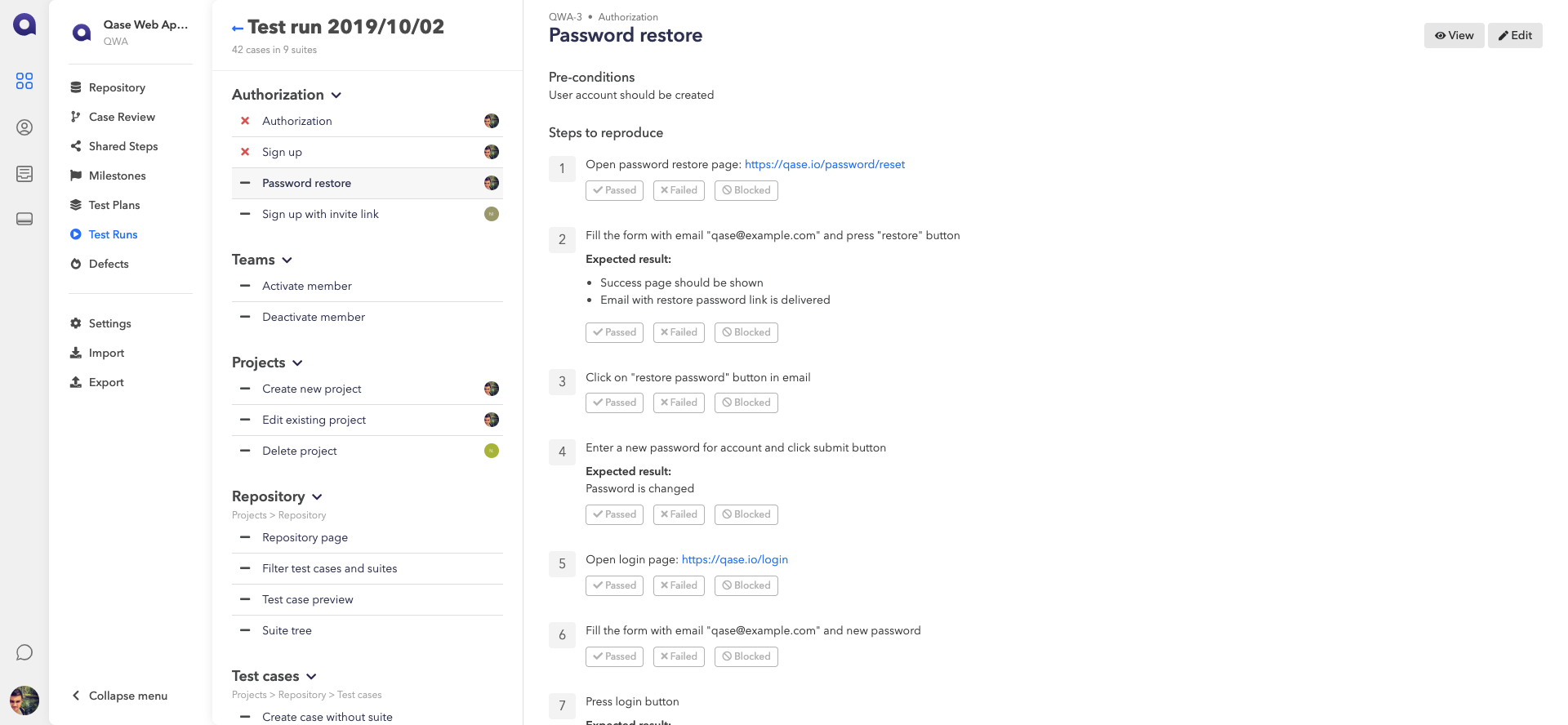Mark step 3 as Blocked
The height and width of the screenshot is (725, 1568).
746,403
